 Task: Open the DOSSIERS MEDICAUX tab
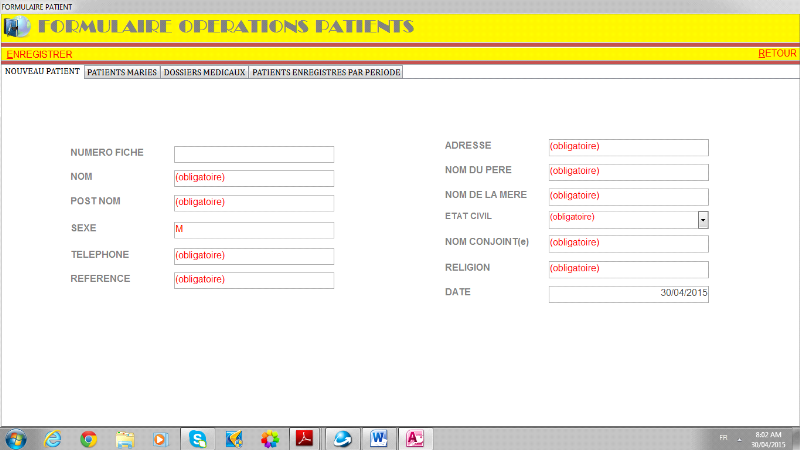coord(205,72)
